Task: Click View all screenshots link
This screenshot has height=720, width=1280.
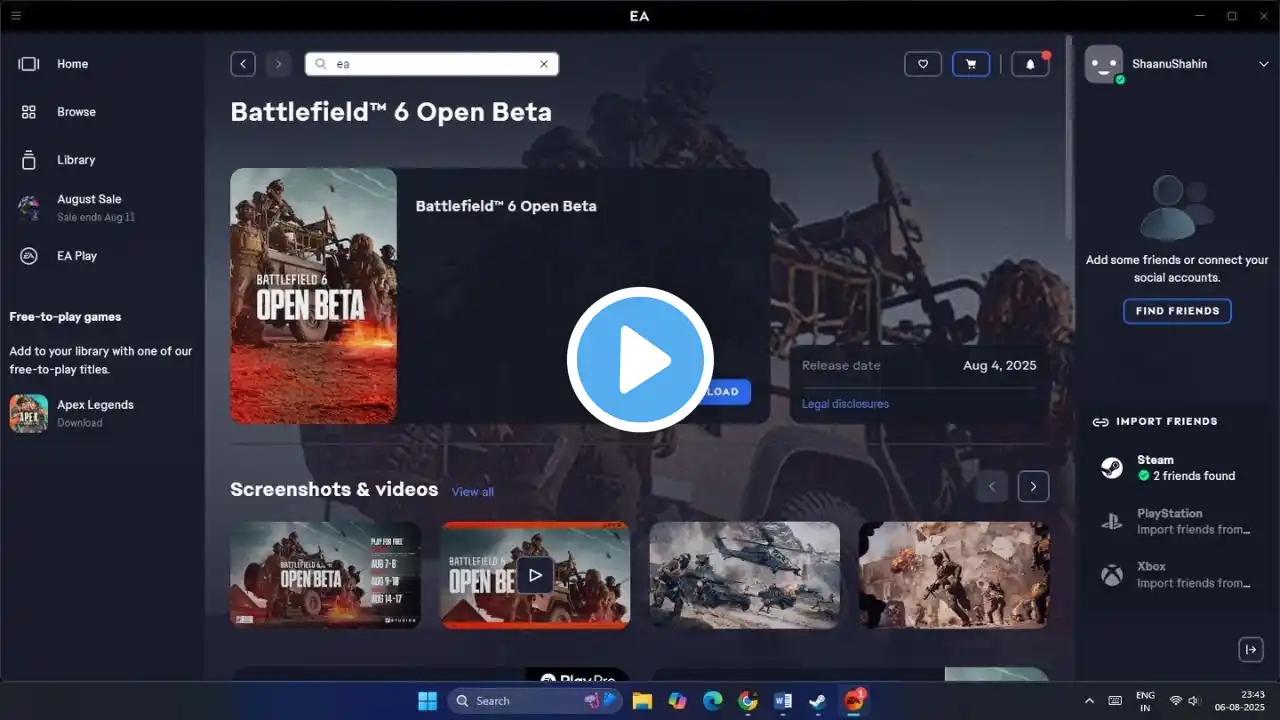Action: pos(472,492)
